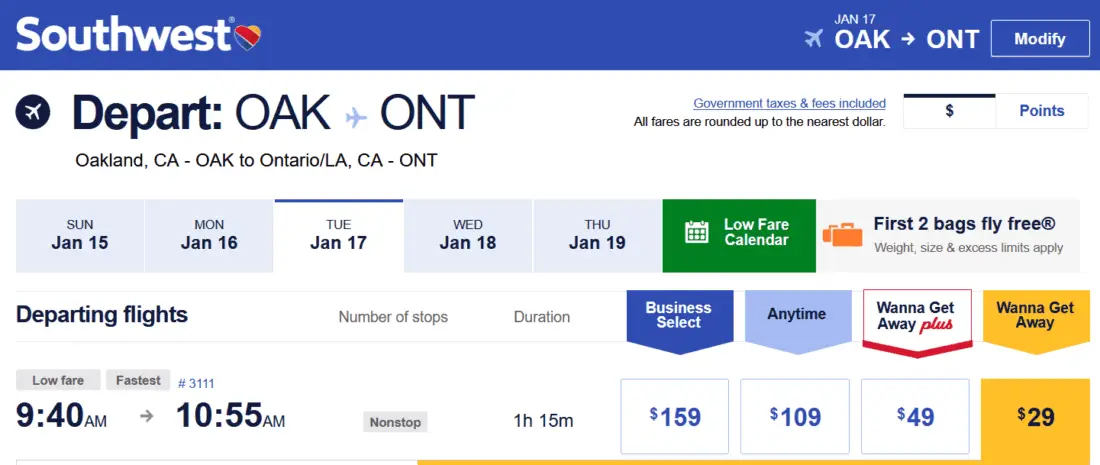Click the round airplane icon beside Depart

(x=33, y=112)
